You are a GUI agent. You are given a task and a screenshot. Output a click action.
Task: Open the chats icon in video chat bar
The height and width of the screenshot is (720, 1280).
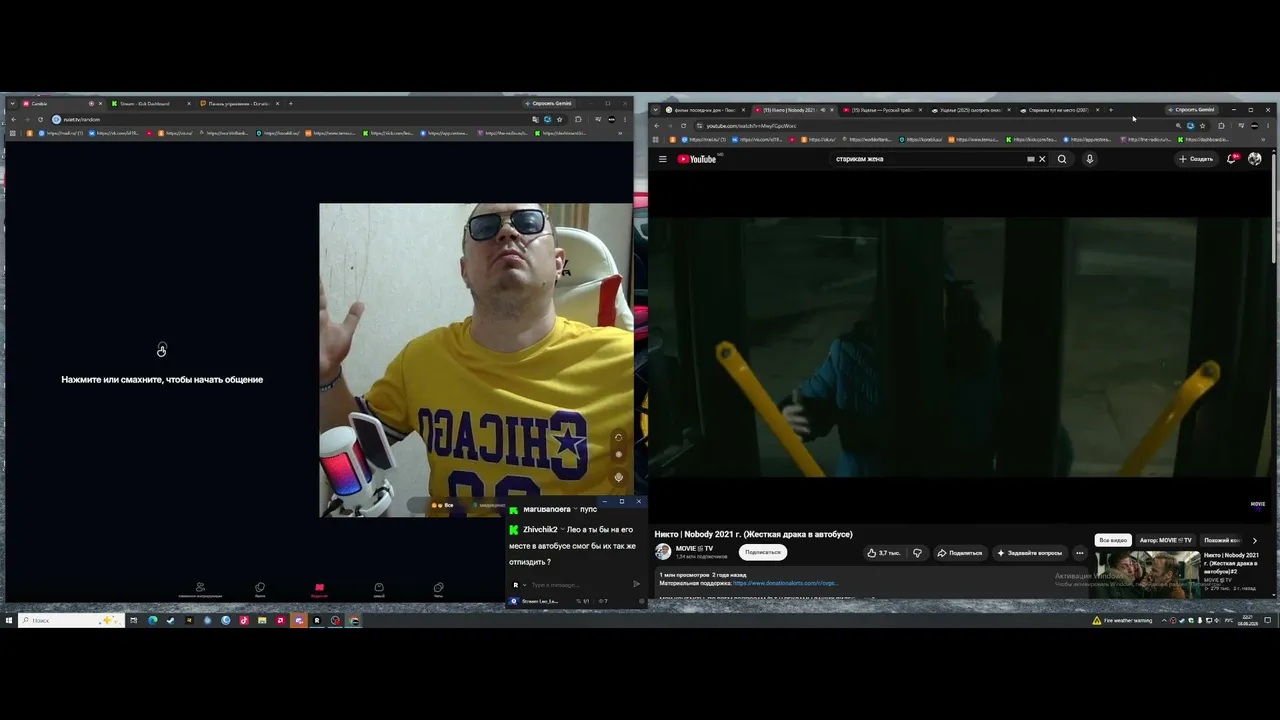pyautogui.click(x=438, y=590)
